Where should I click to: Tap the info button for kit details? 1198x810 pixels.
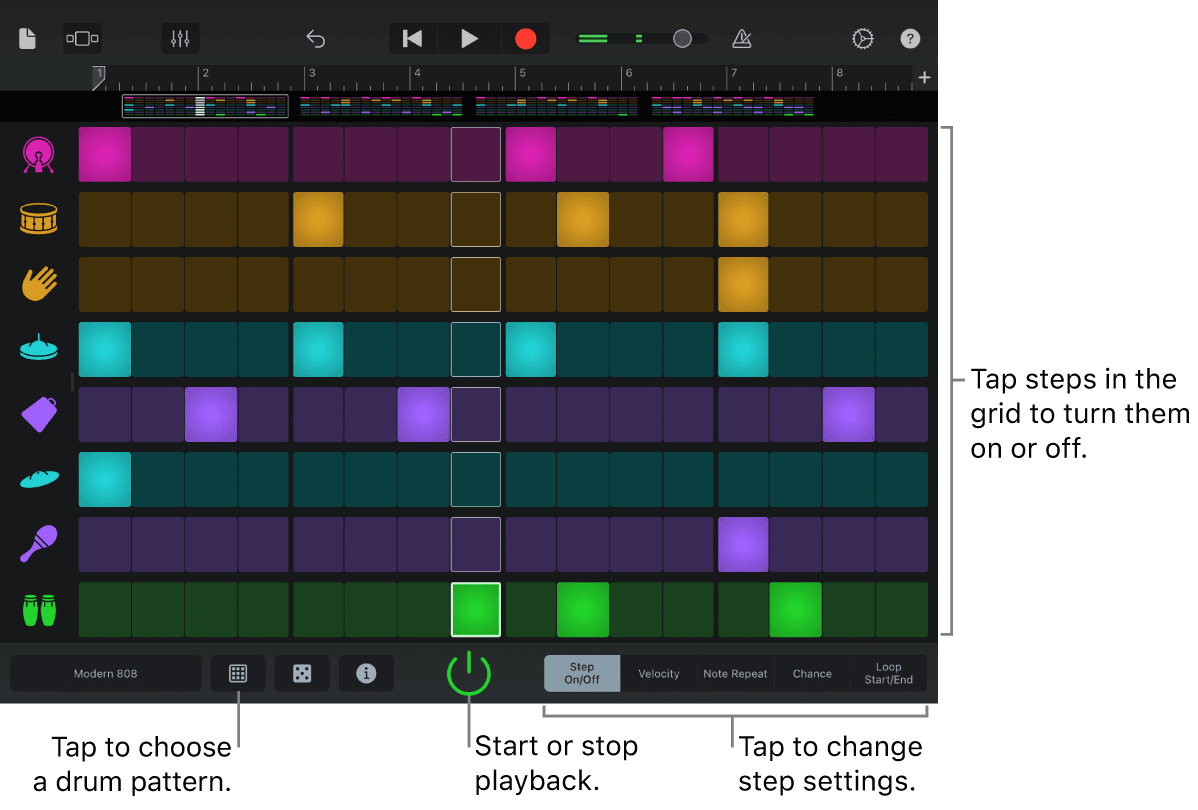pyautogui.click(x=366, y=673)
